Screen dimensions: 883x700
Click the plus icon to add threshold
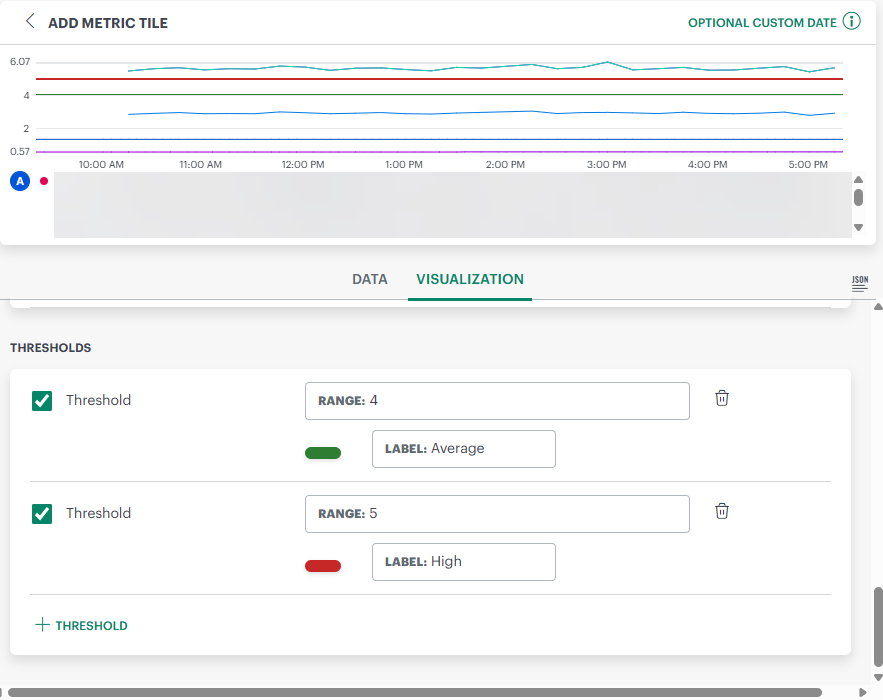point(42,625)
